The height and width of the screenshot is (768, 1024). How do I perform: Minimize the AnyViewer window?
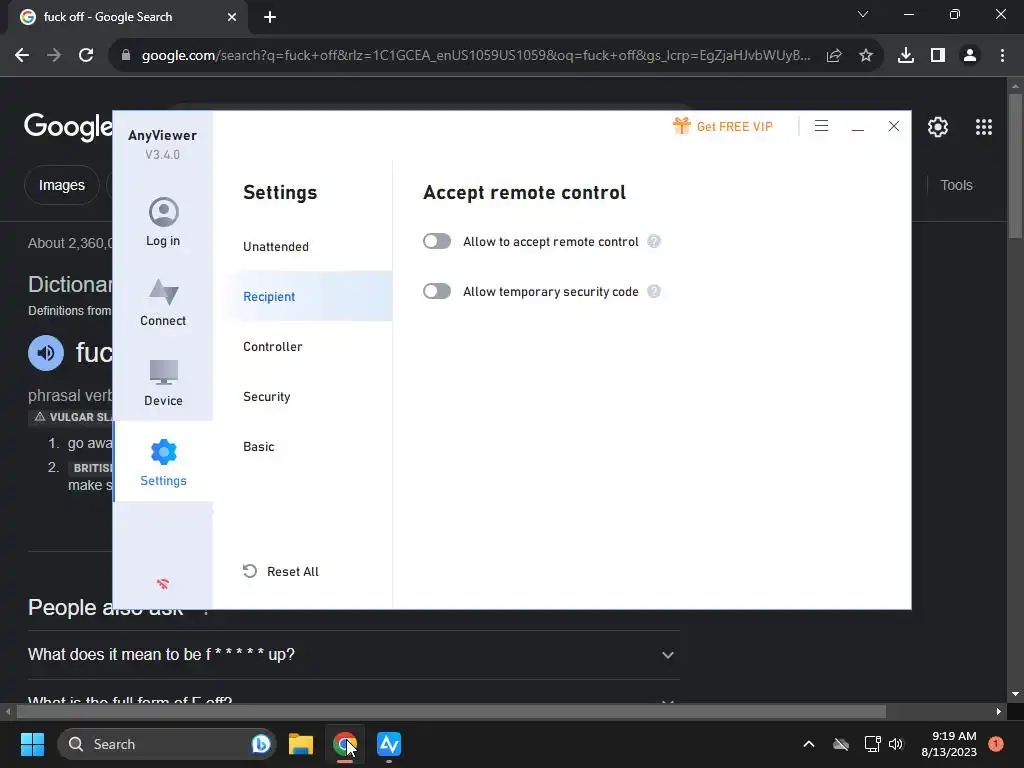857,127
